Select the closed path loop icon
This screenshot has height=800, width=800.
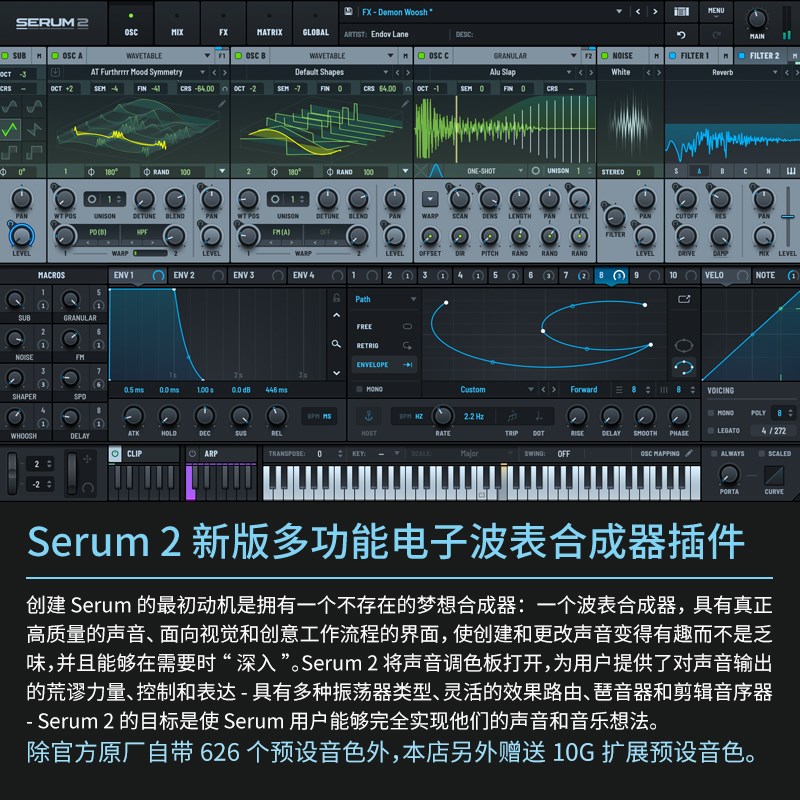[x=683, y=345]
